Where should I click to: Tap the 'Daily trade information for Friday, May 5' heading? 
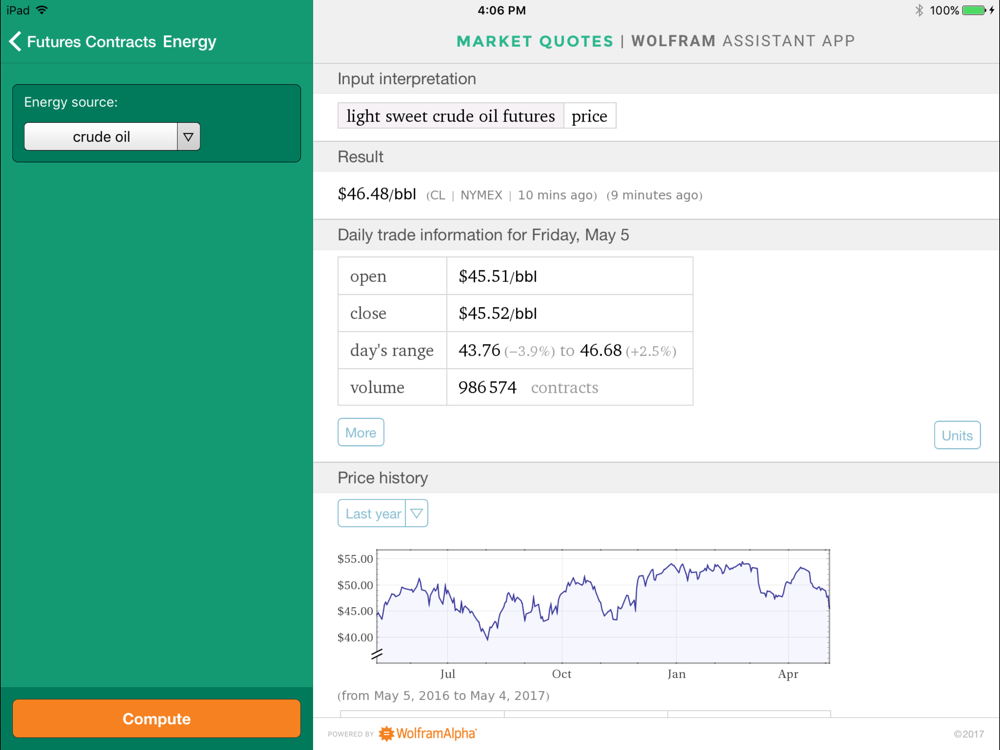click(483, 235)
